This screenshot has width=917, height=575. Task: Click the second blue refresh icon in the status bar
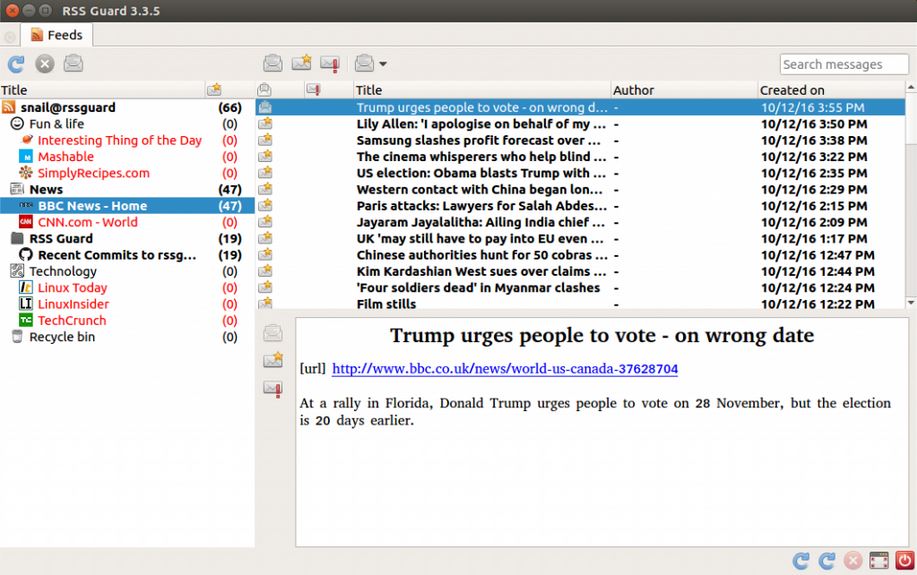827,561
